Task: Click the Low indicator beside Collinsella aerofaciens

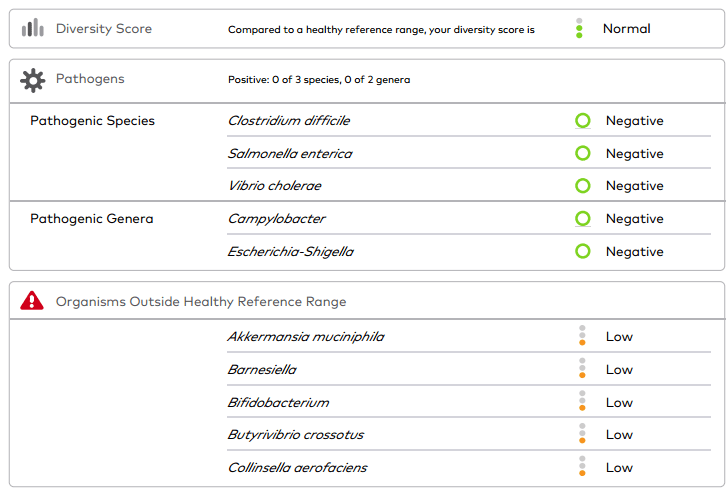Action: pyautogui.click(x=582, y=467)
